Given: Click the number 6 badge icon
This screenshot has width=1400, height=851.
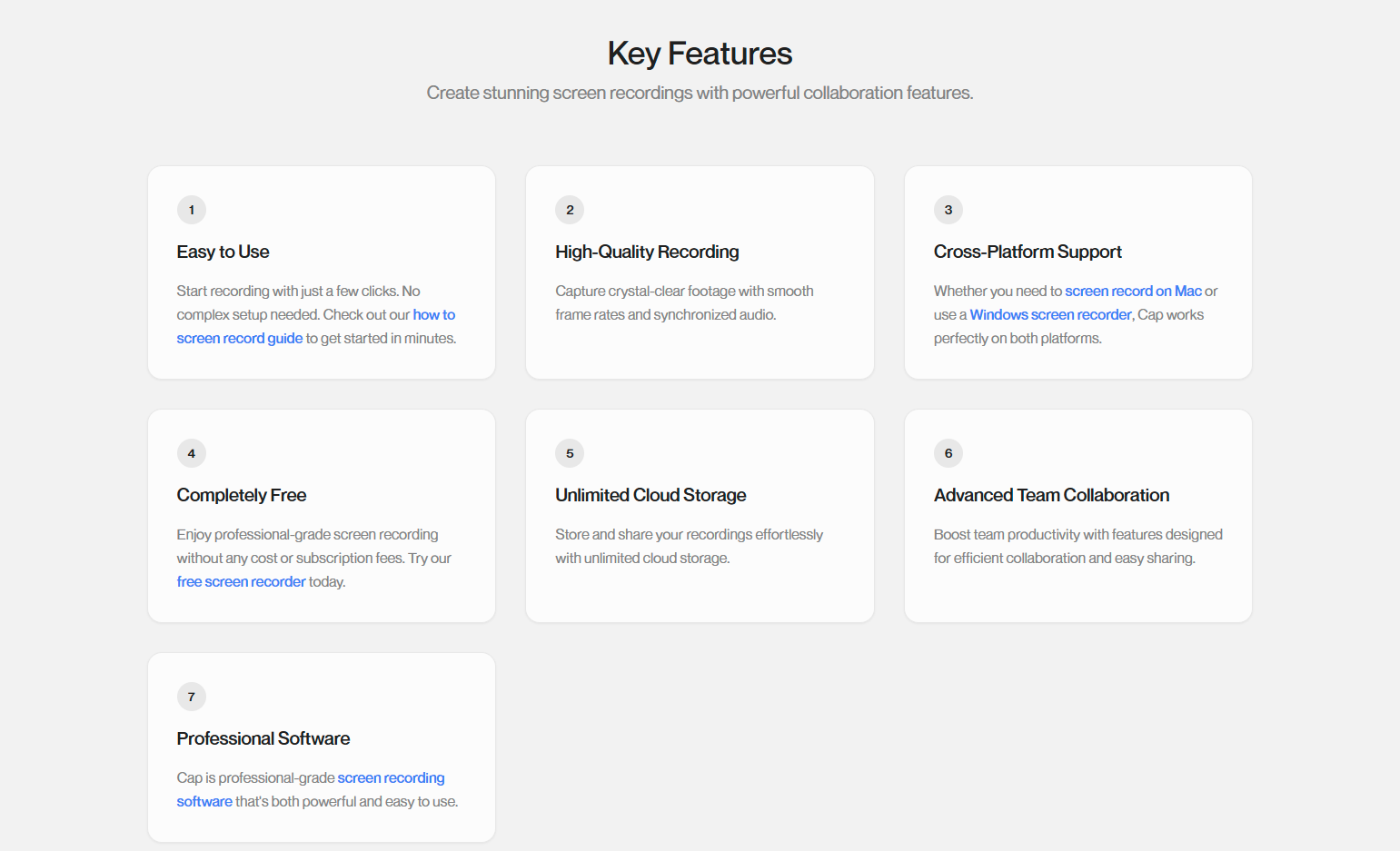Looking at the screenshot, I should (x=948, y=453).
